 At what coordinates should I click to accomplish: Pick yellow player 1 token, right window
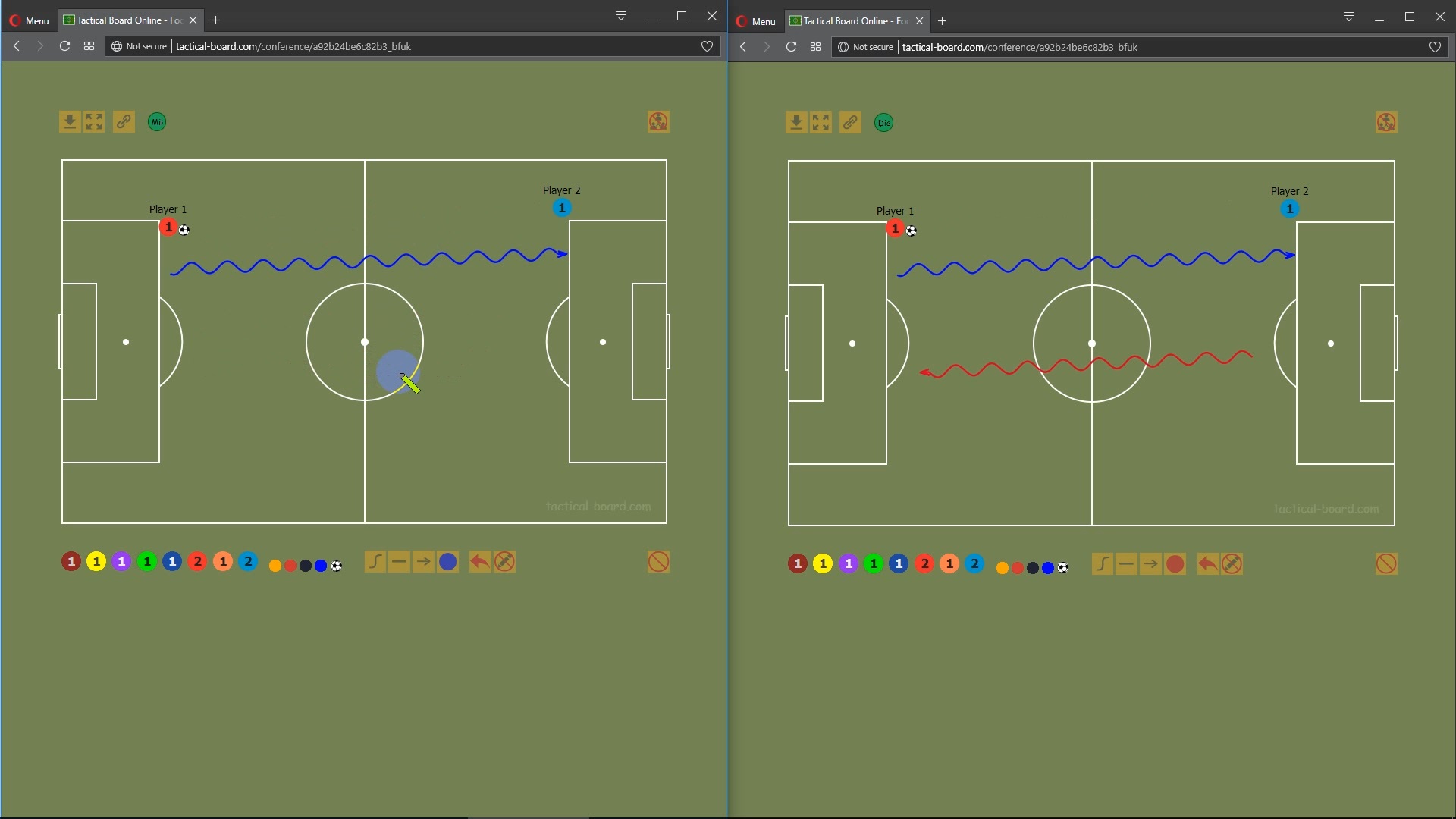point(823,563)
